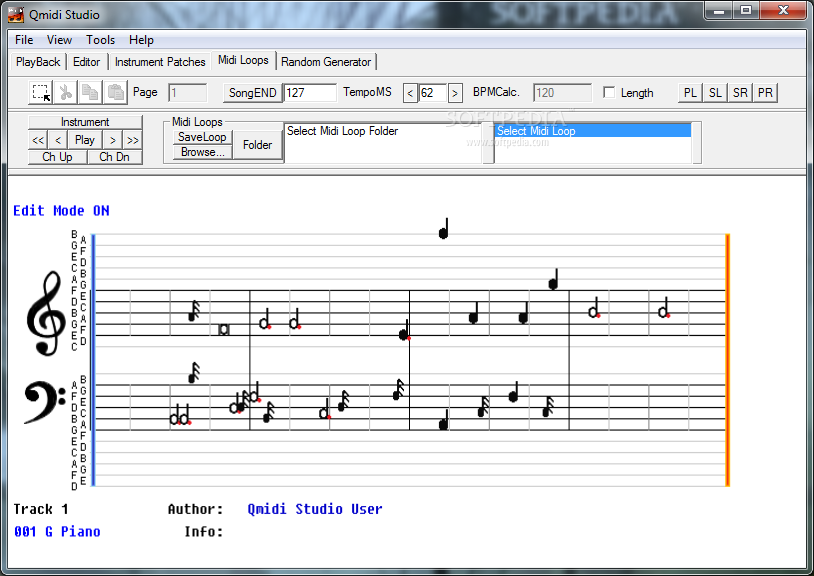814x576 pixels.
Task: Click the SL button
Action: point(715,93)
